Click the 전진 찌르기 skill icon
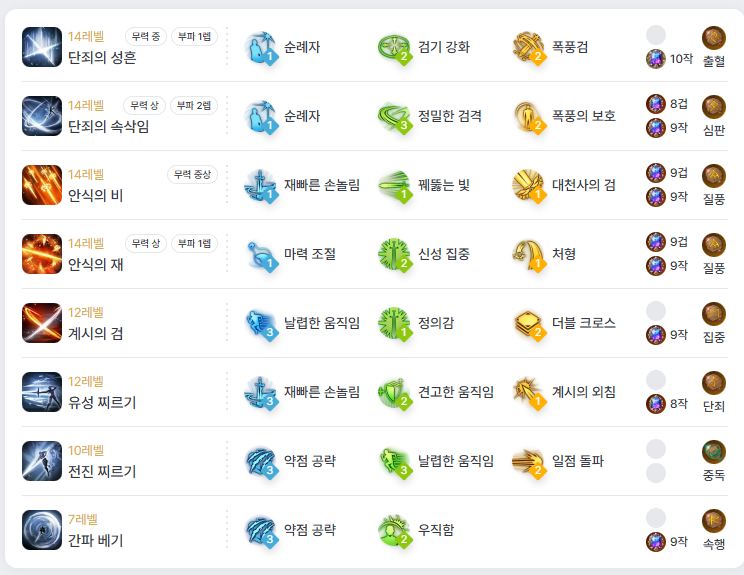Viewport: 744px width, 575px height. (x=42, y=461)
